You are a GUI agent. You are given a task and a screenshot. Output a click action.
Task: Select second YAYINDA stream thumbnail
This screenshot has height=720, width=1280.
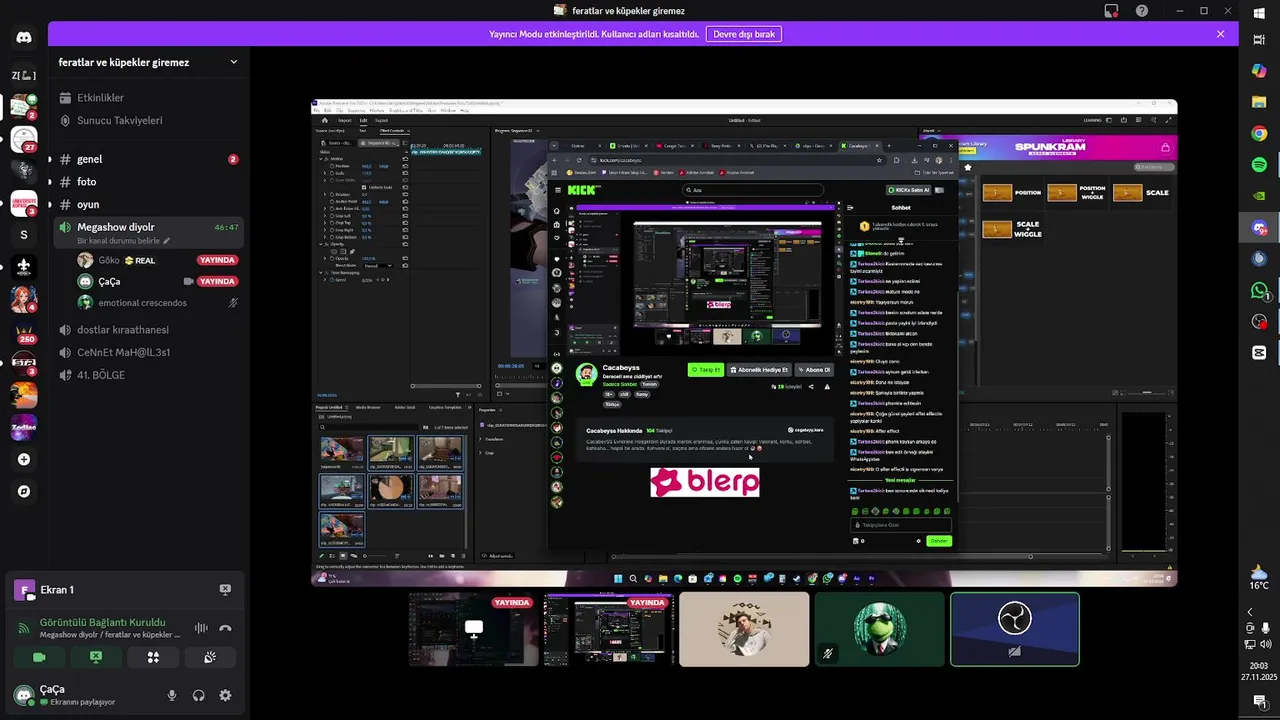pyautogui.click(x=609, y=629)
